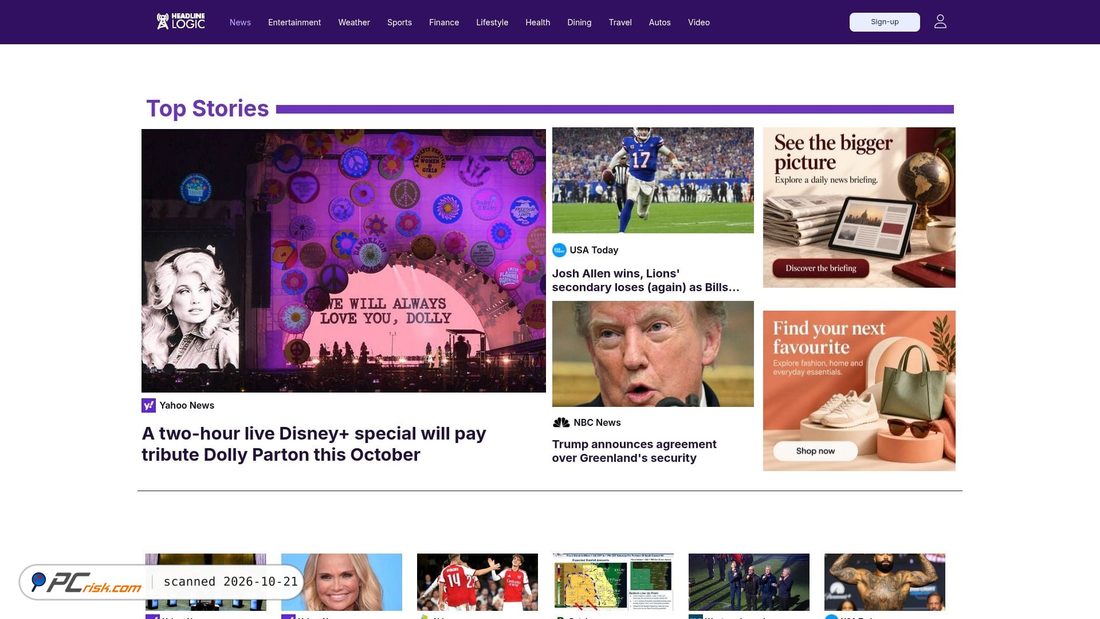Open Trump announces Greenland agreement headline
Image resolution: width=1100 pixels, height=619 pixels.
[x=634, y=451]
